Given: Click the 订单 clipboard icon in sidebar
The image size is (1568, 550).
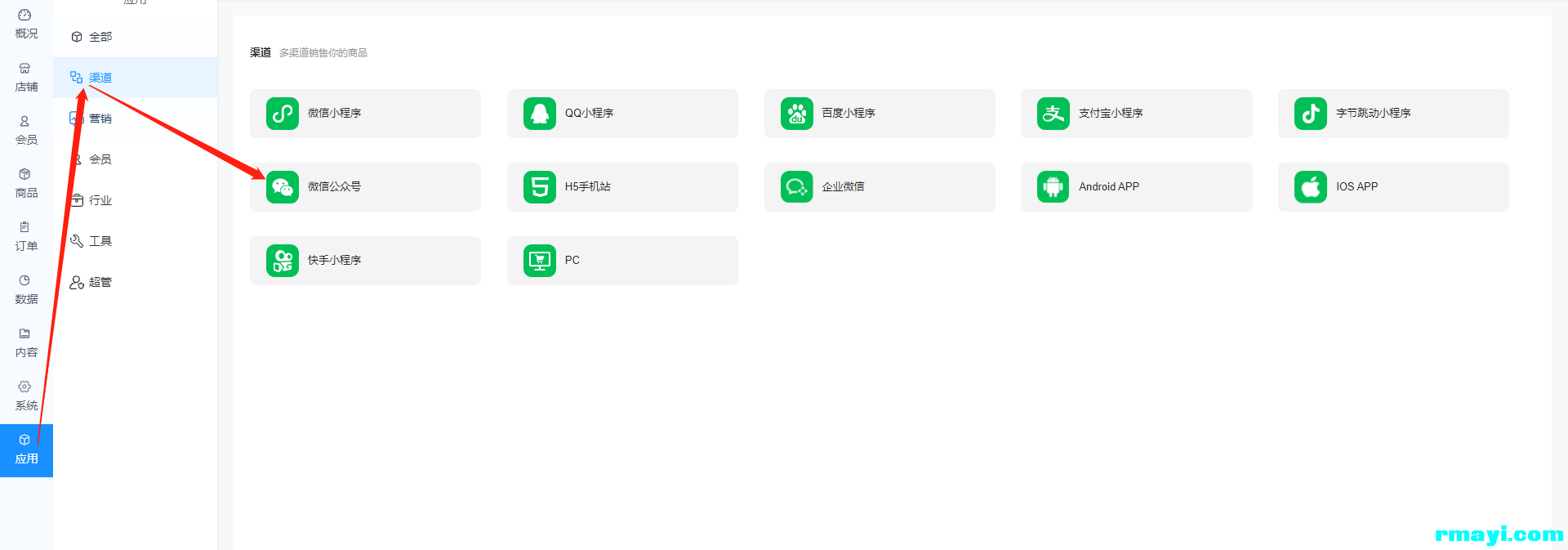Looking at the screenshot, I should pos(24,227).
